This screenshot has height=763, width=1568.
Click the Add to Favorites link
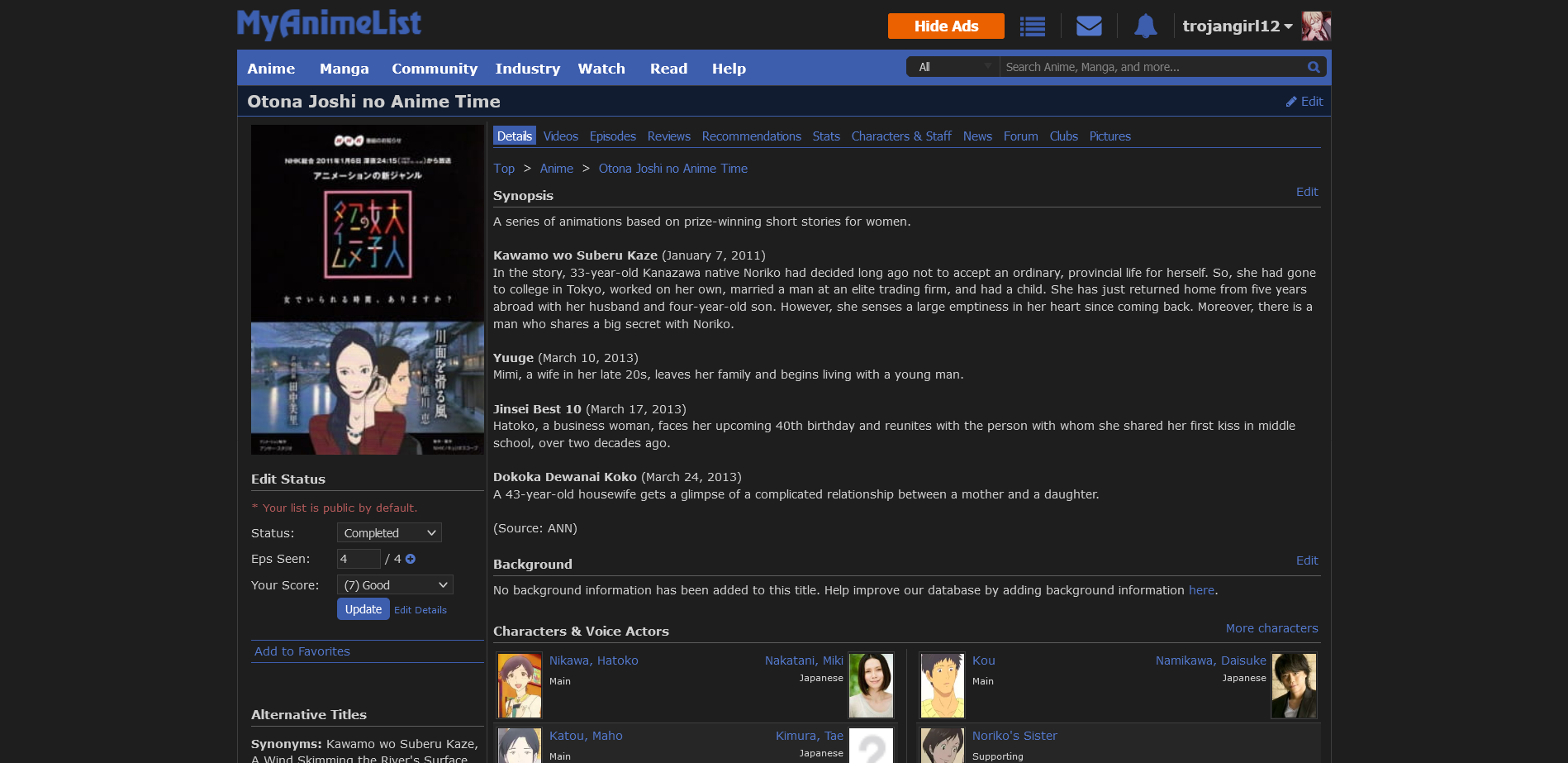302,651
